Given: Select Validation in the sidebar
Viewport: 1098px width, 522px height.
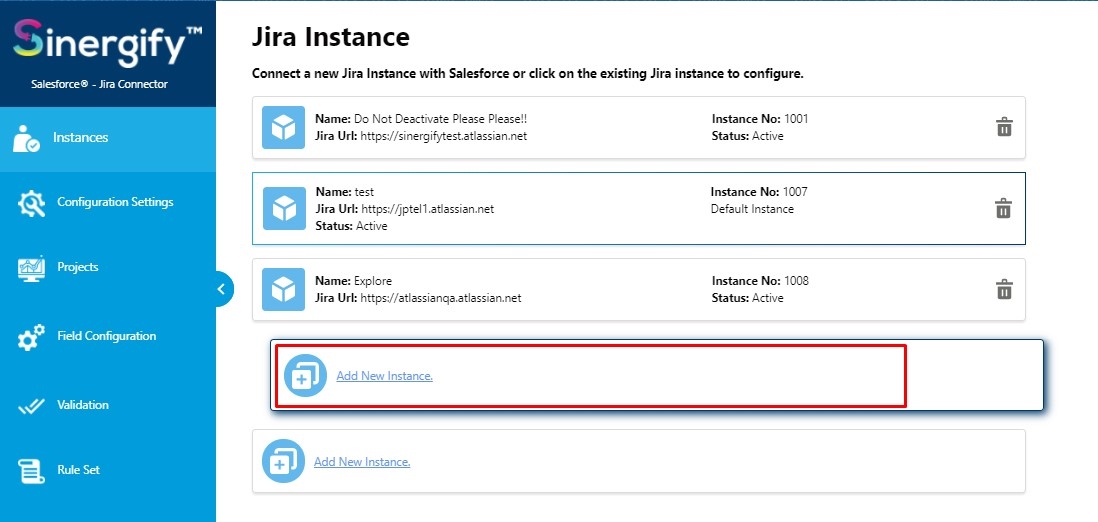Looking at the screenshot, I should (108, 405).
